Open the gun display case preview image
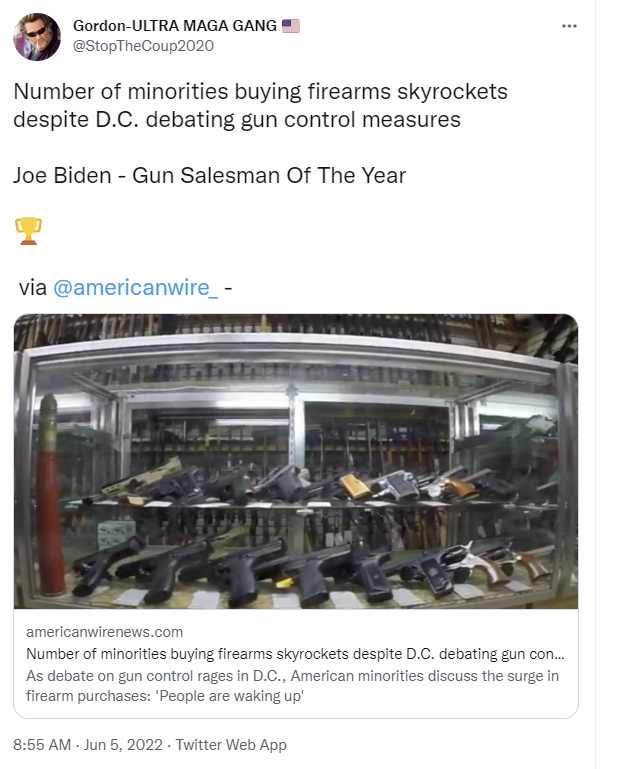 tap(296, 461)
